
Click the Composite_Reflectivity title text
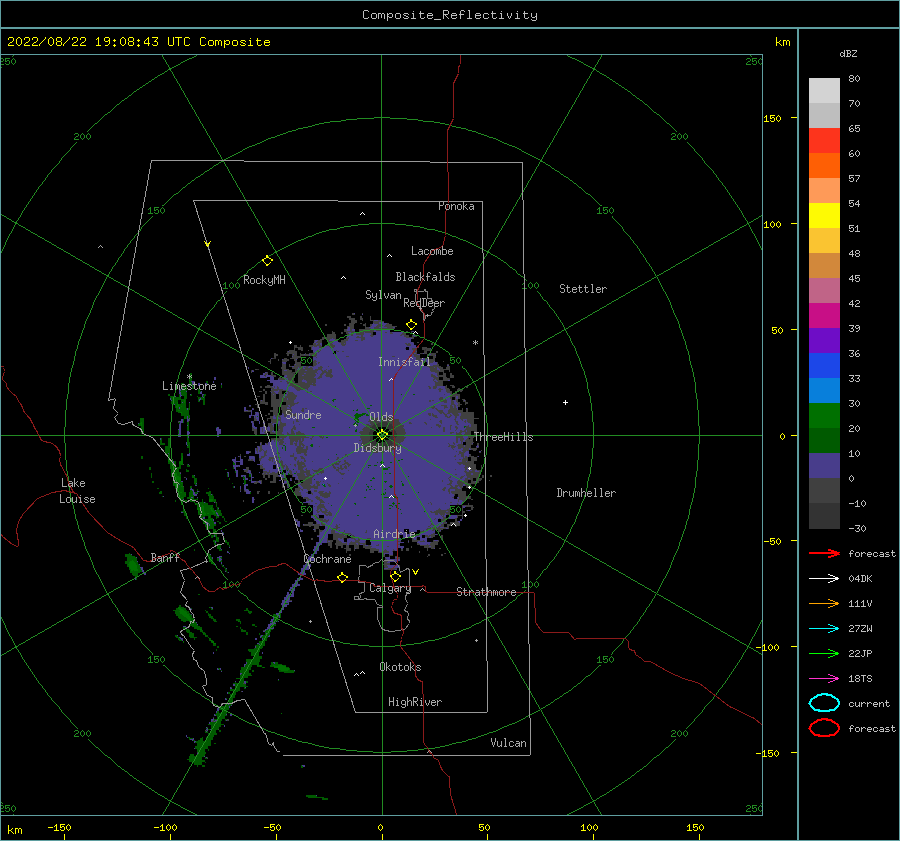tap(450, 15)
